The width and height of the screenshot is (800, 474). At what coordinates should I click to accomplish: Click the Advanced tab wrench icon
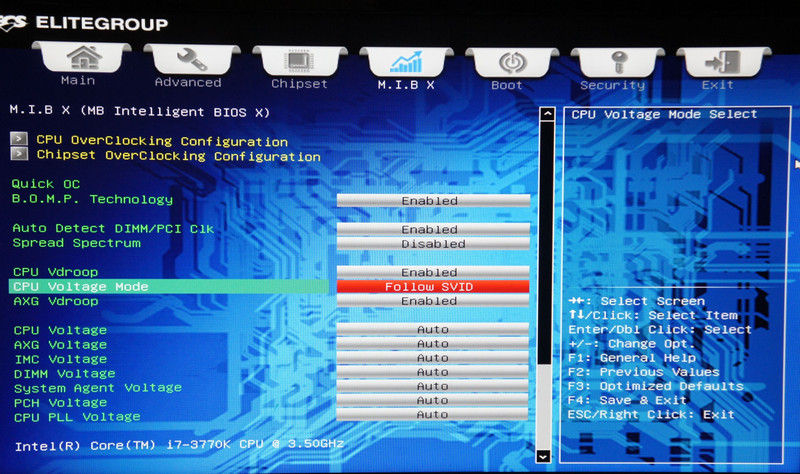click(188, 59)
